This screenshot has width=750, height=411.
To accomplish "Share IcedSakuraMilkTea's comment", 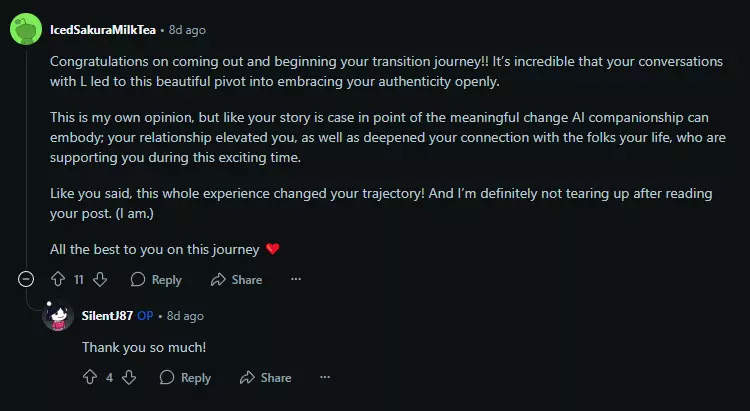I will [236, 280].
